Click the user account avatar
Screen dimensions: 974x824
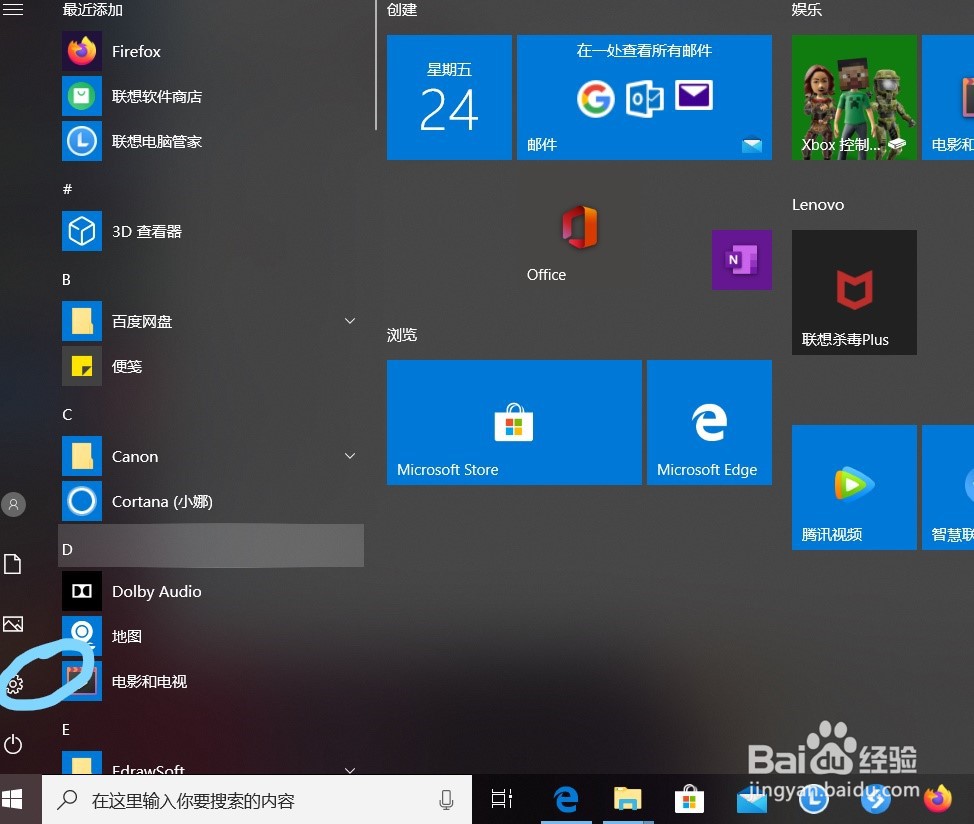click(x=13, y=504)
